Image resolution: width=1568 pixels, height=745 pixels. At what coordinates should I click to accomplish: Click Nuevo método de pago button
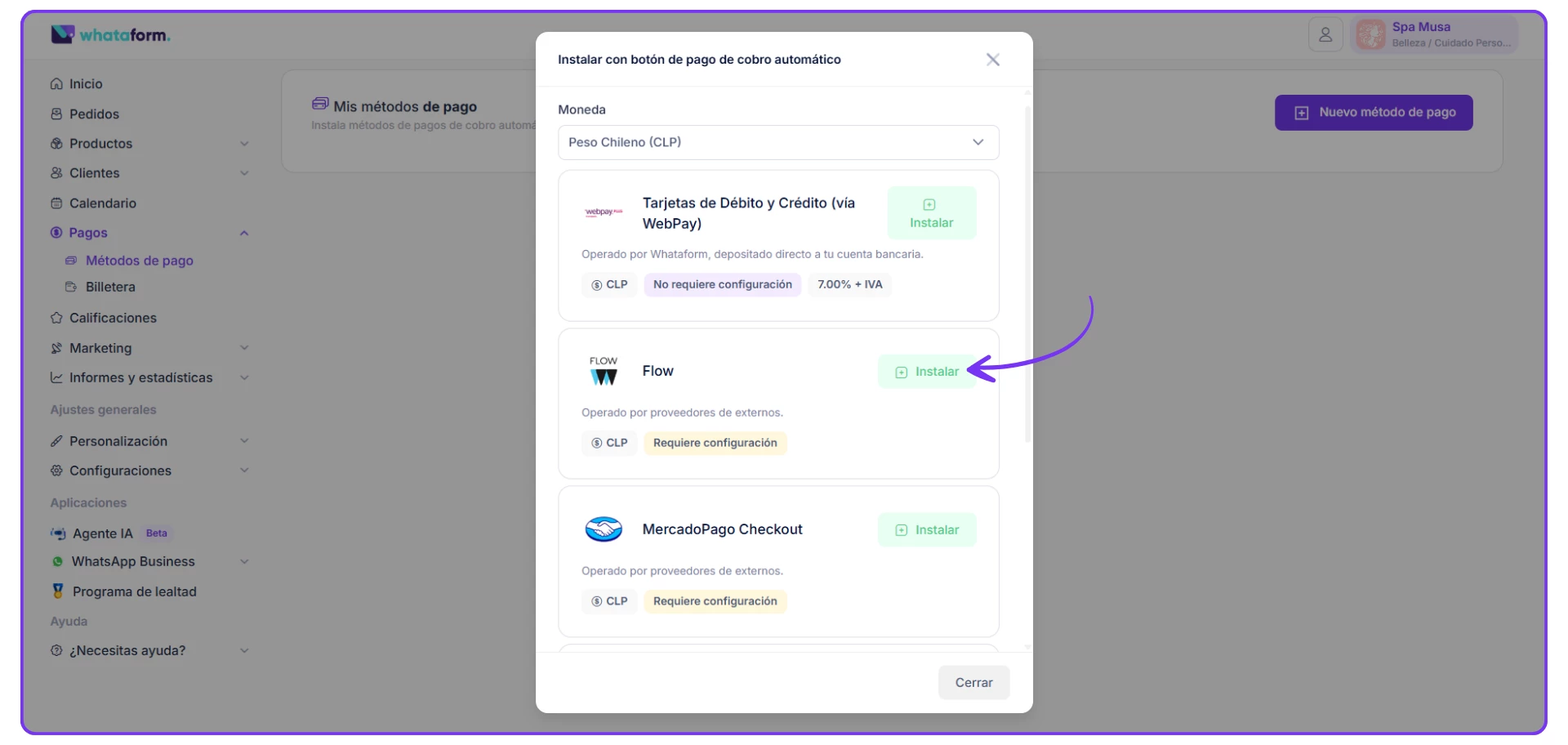tap(1373, 113)
